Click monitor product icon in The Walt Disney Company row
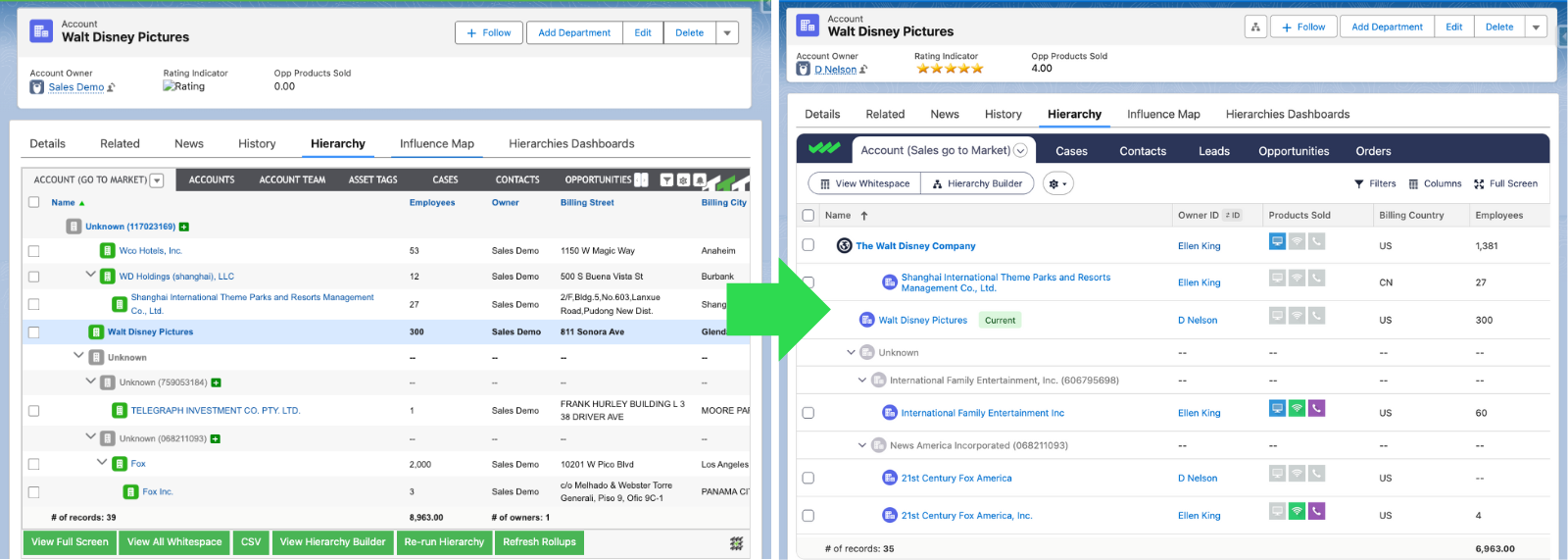The image size is (1568, 560). (x=1277, y=241)
